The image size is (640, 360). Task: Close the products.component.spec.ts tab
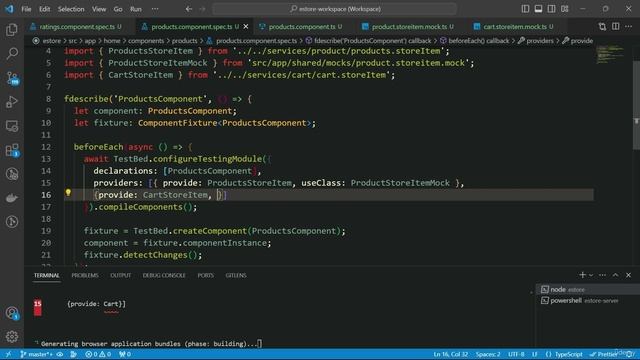click(x=246, y=27)
